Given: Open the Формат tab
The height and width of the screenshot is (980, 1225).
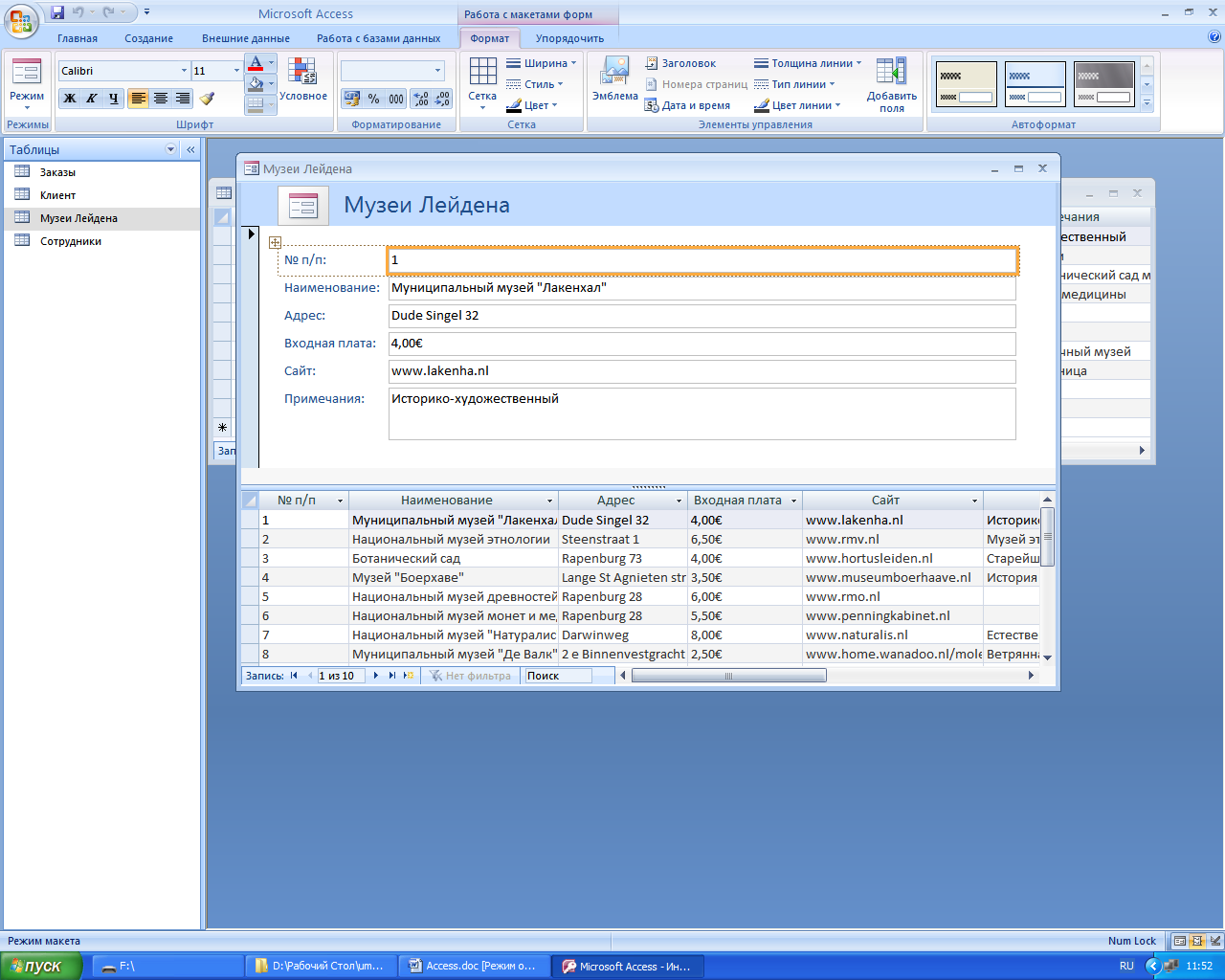Looking at the screenshot, I should (490, 38).
